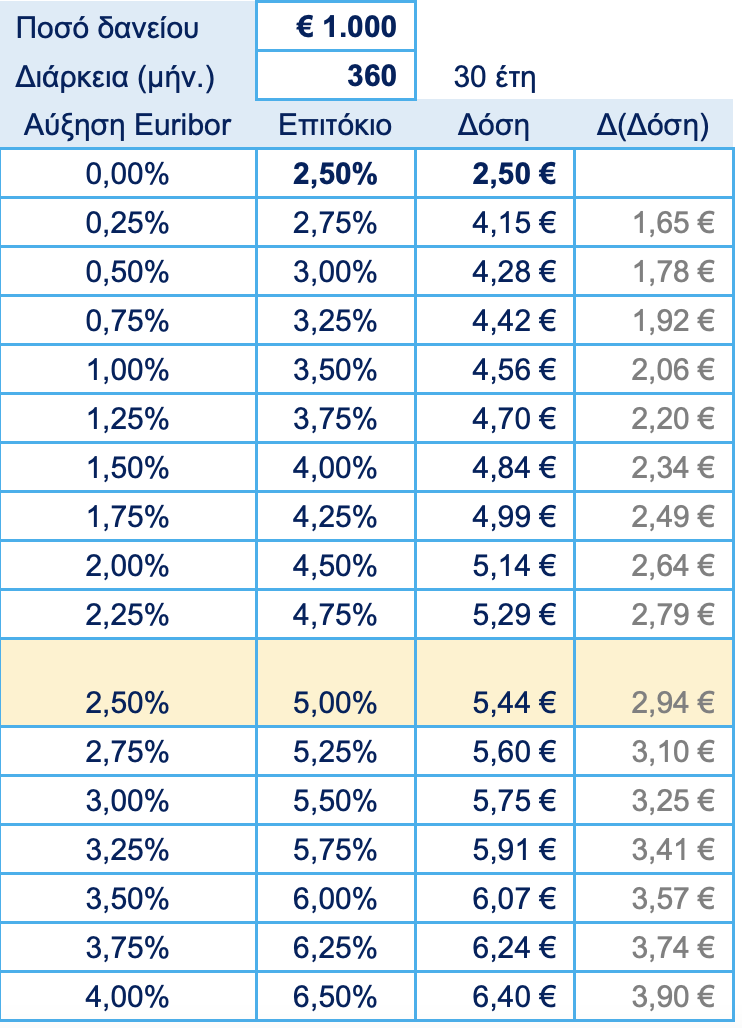
Task: Select the 6,50% interest rate cell
Action: tap(336, 997)
